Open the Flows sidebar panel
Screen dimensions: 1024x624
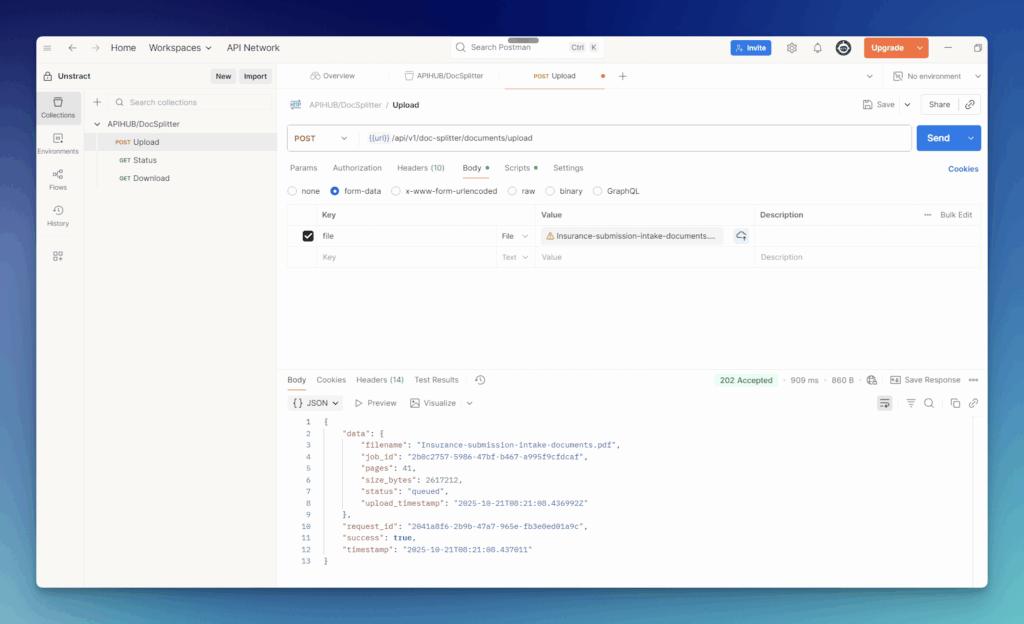tap(58, 179)
